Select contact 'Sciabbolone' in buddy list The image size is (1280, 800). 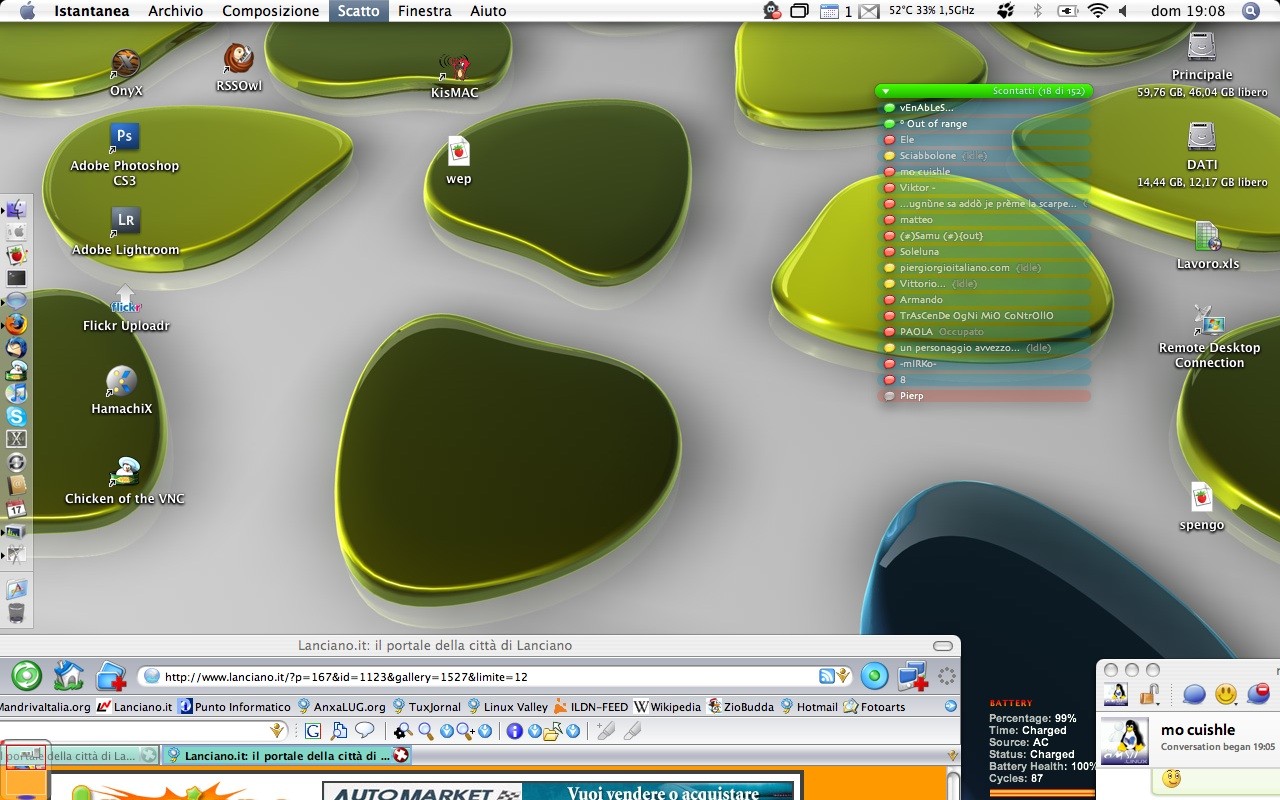point(984,156)
